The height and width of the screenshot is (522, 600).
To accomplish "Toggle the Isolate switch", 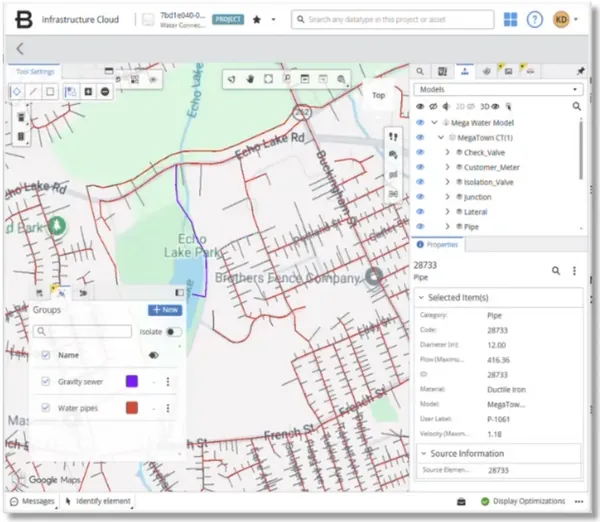I will (173, 332).
